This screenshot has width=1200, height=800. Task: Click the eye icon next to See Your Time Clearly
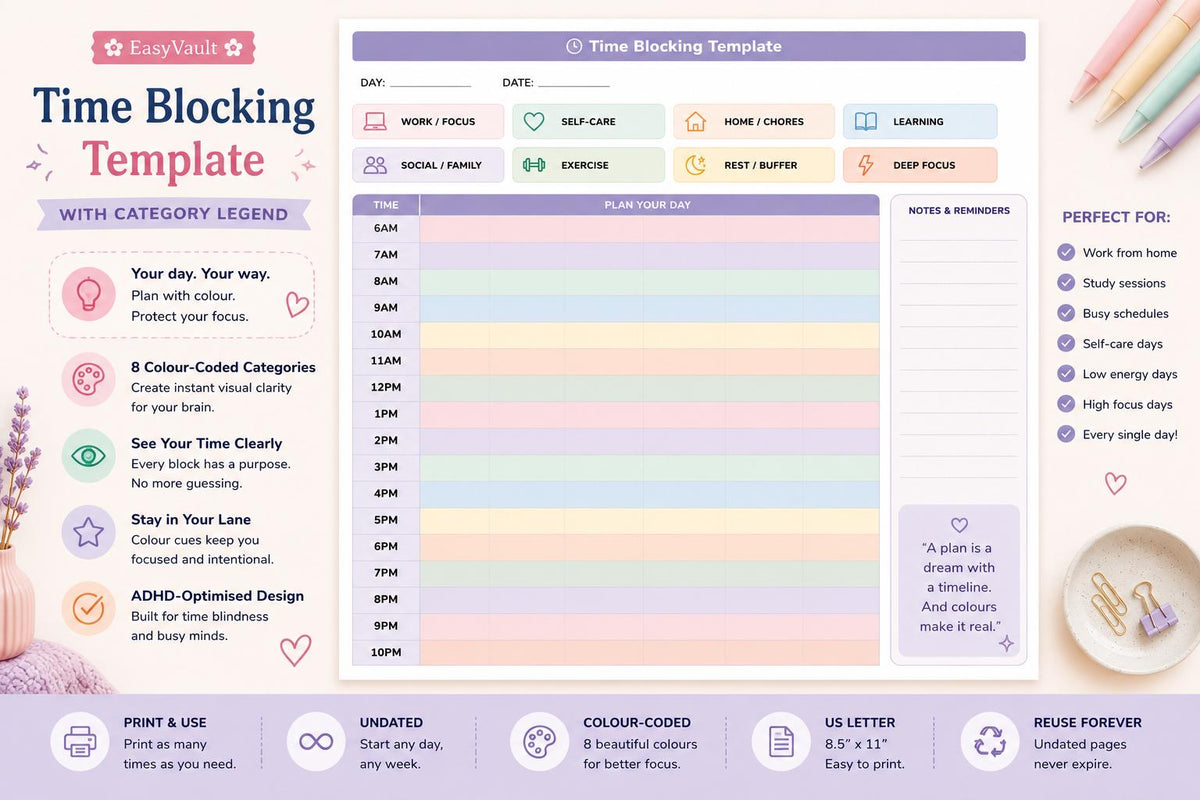(x=88, y=456)
